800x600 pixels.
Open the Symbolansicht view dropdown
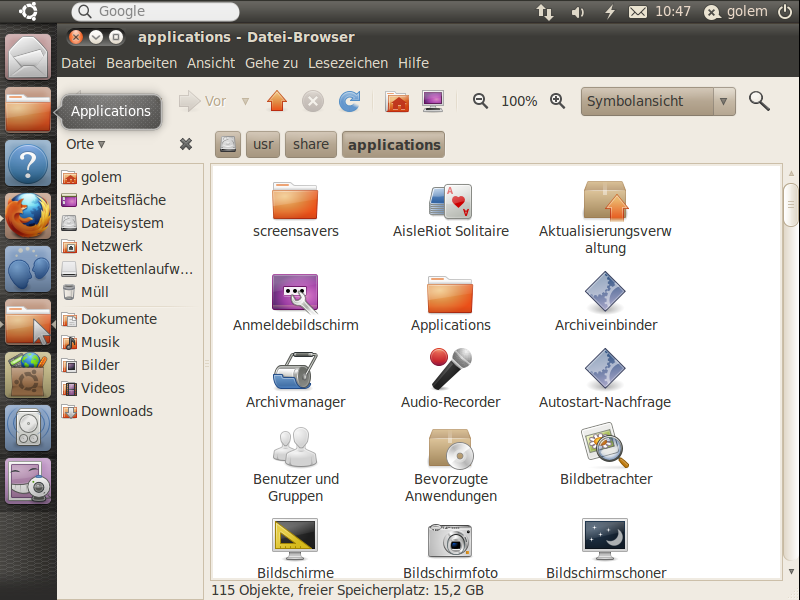pyautogui.click(x=725, y=101)
